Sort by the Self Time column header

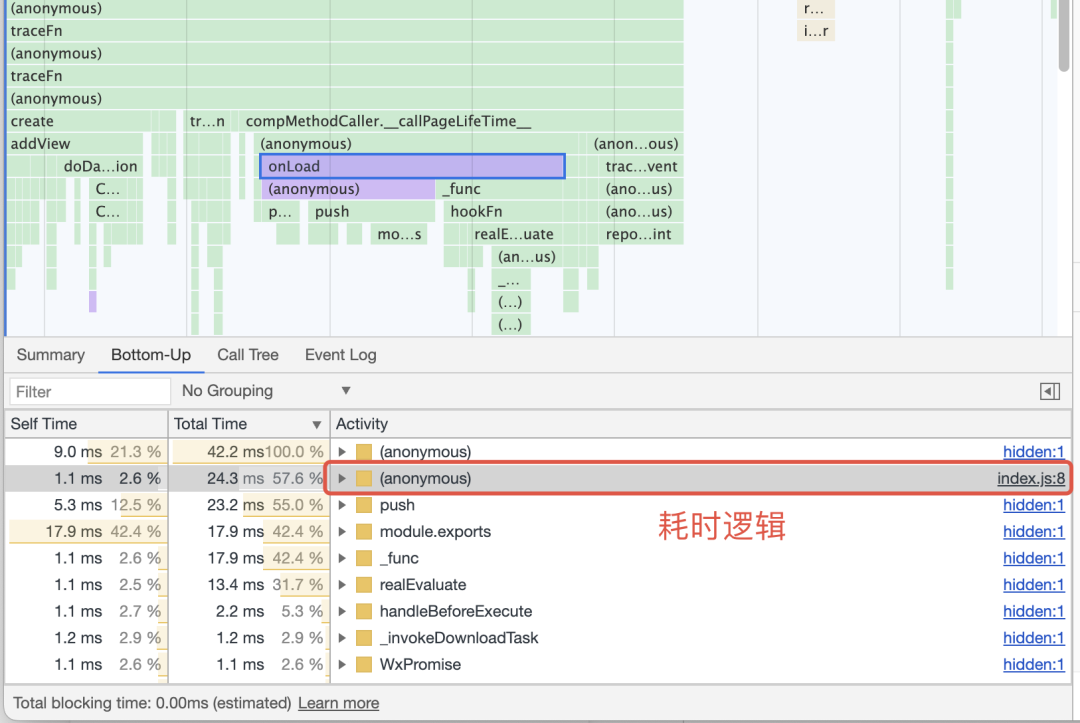85,424
